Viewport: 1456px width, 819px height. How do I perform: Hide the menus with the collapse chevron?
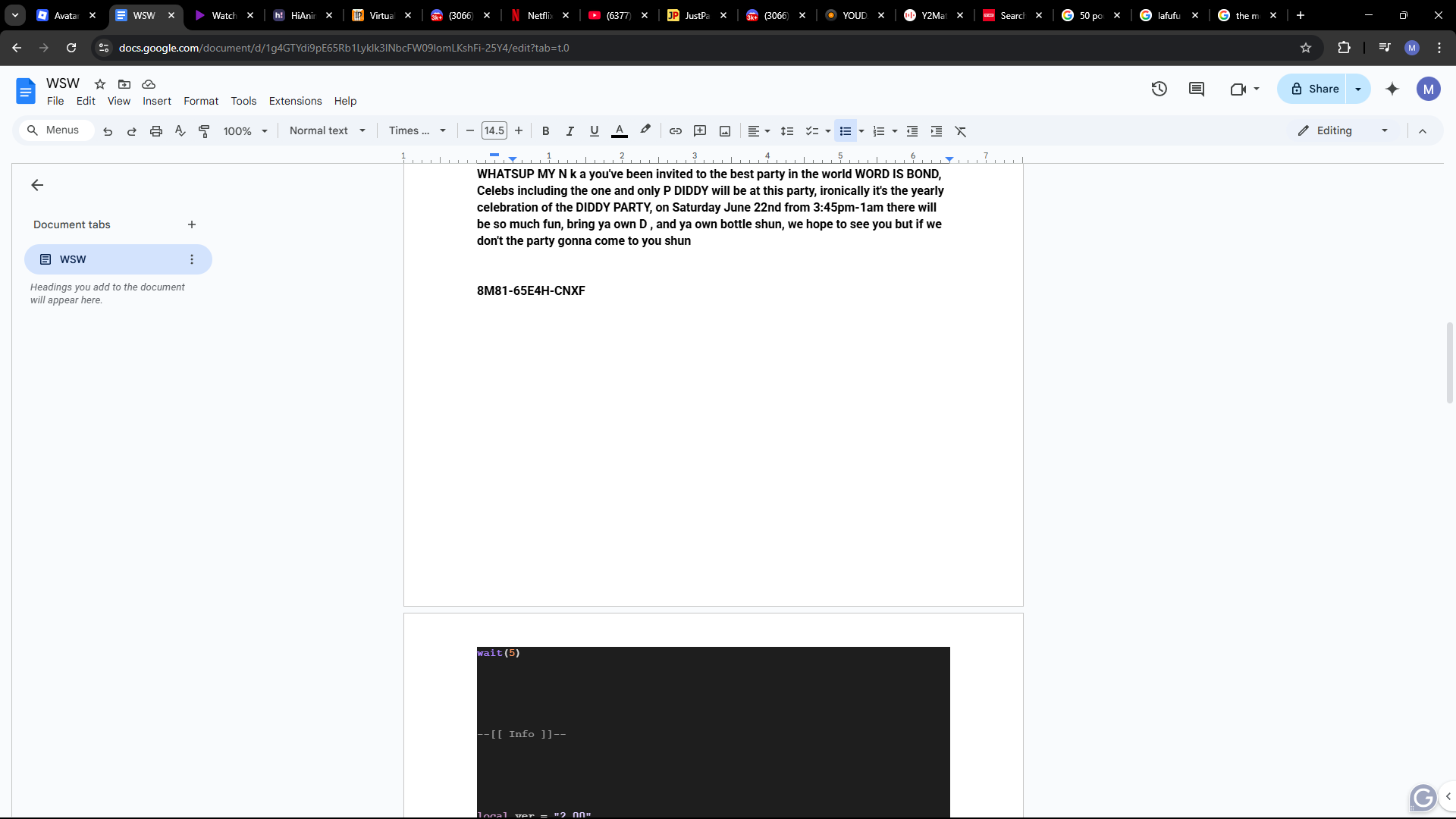click(1423, 131)
